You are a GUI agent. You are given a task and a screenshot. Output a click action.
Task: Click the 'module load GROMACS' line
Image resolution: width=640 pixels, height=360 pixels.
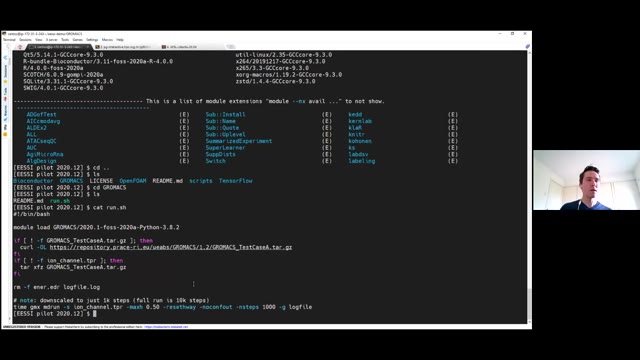(96, 227)
